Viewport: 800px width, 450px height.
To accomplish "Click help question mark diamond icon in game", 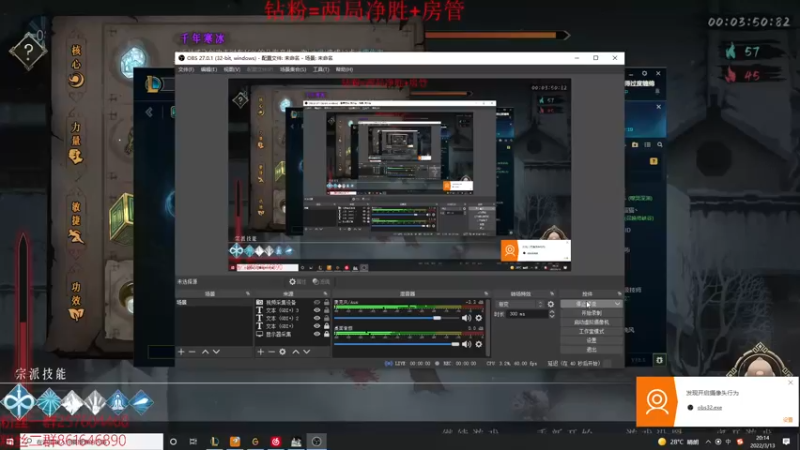I will click(28, 51).
